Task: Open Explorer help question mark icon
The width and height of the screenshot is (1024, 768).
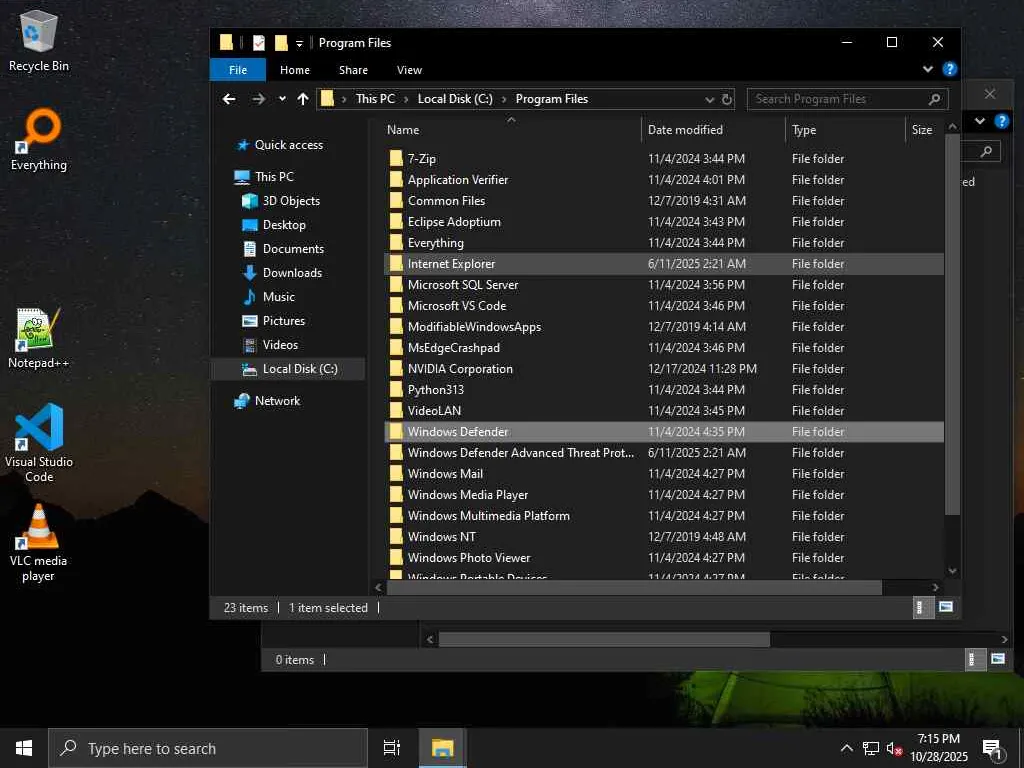Action: (x=950, y=69)
